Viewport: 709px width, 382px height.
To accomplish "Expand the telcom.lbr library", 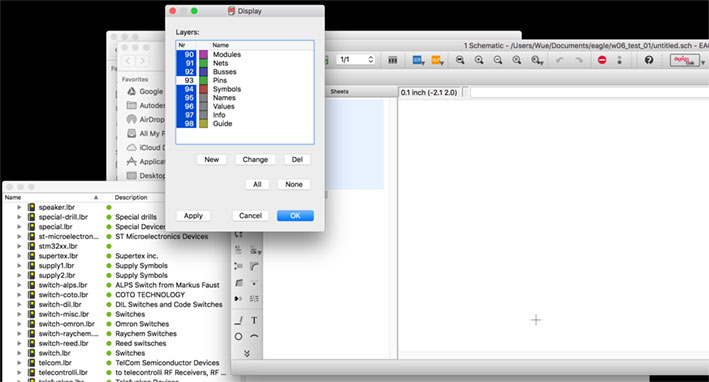I will click(19, 363).
